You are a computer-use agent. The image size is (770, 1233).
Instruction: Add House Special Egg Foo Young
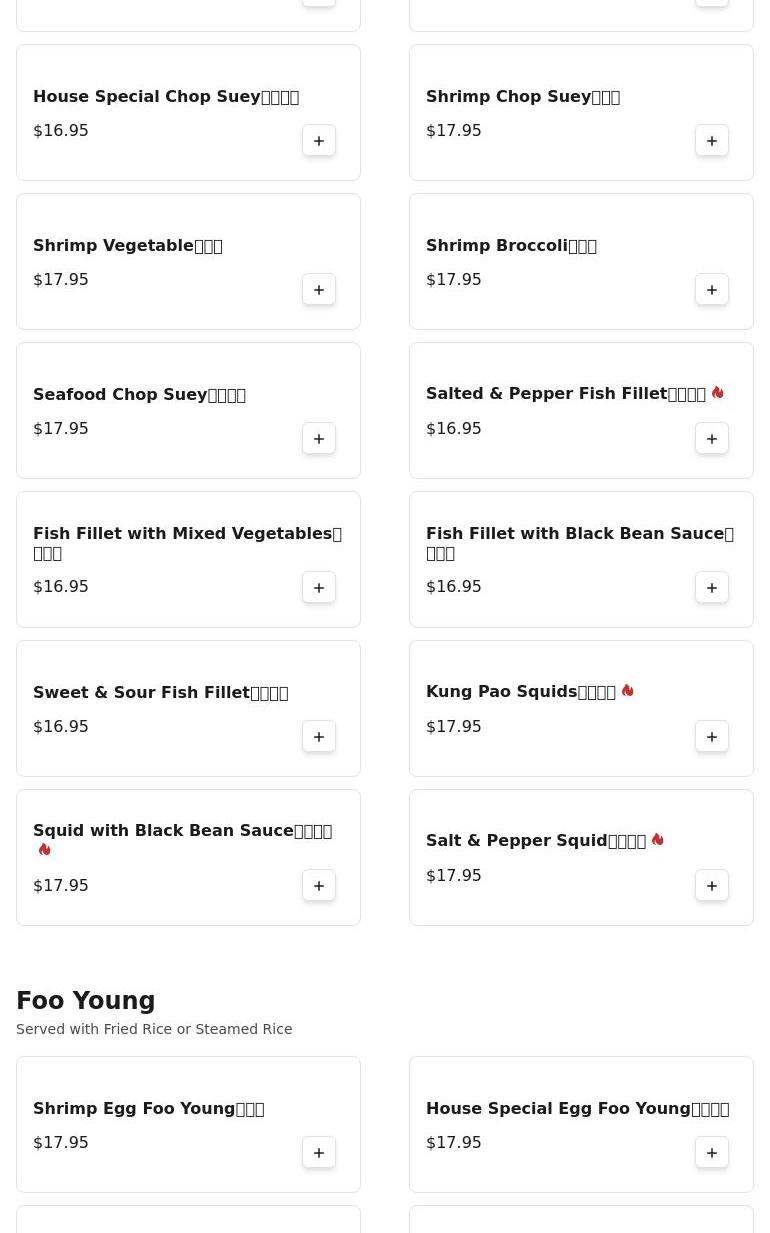coord(712,1153)
